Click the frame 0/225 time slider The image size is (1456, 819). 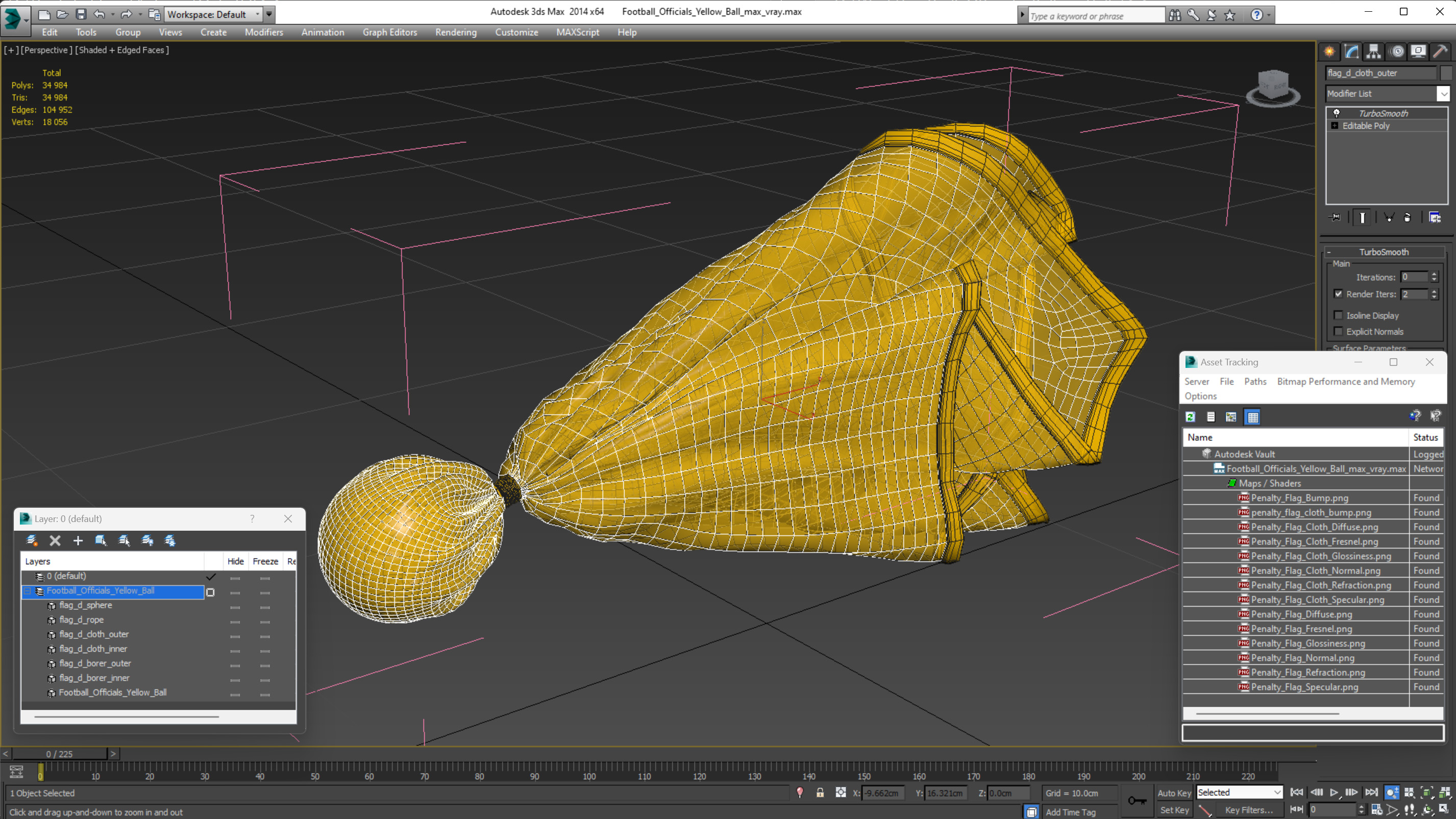pyautogui.click(x=59, y=754)
